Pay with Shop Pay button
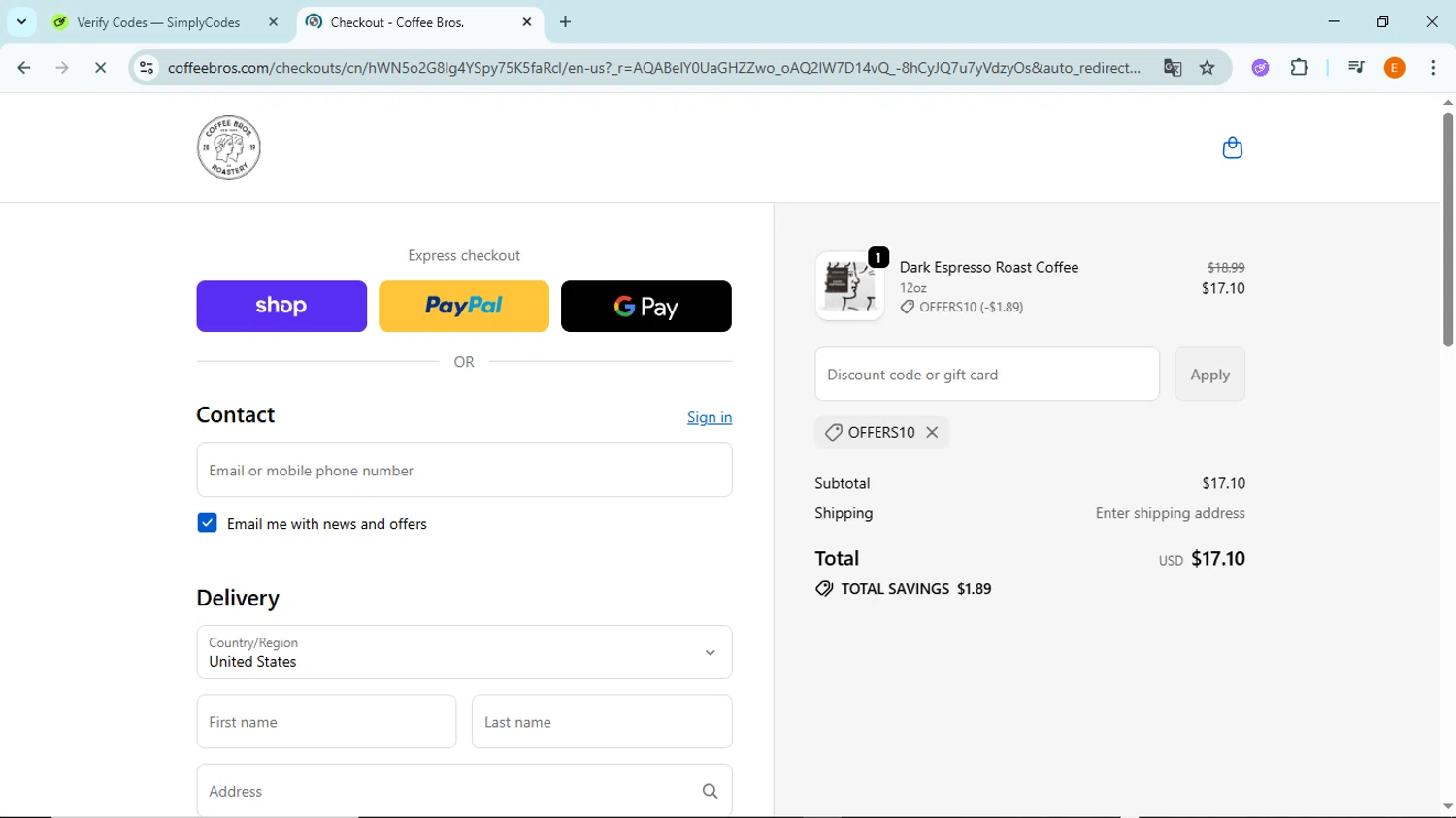Viewport: 1456px width, 818px height. tap(281, 306)
